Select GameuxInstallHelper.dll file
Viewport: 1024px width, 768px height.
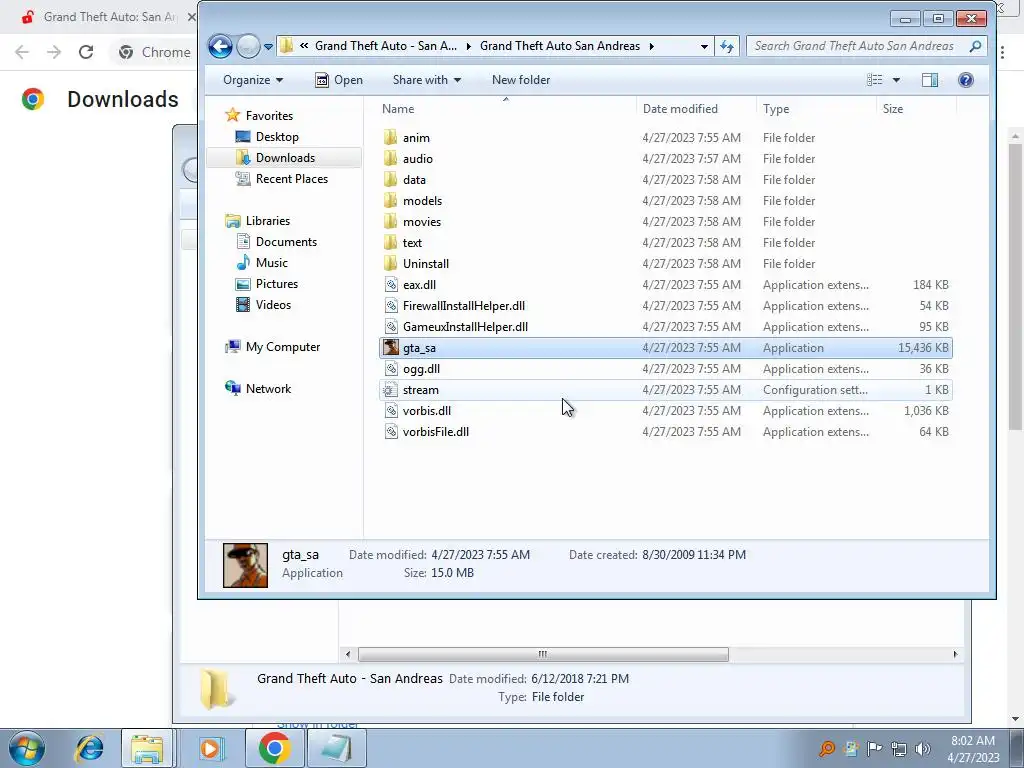[x=465, y=327]
